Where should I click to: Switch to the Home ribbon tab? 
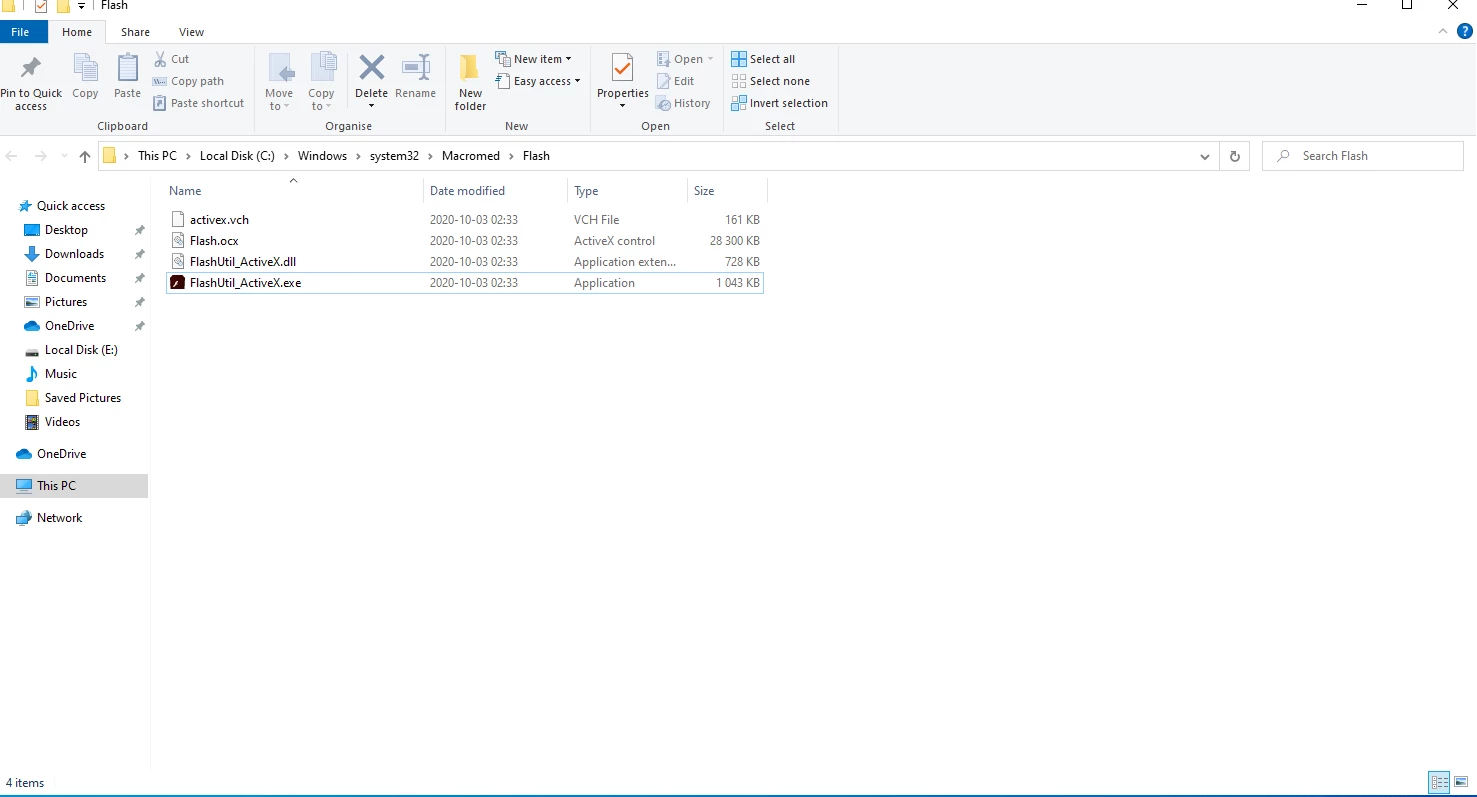click(x=77, y=32)
